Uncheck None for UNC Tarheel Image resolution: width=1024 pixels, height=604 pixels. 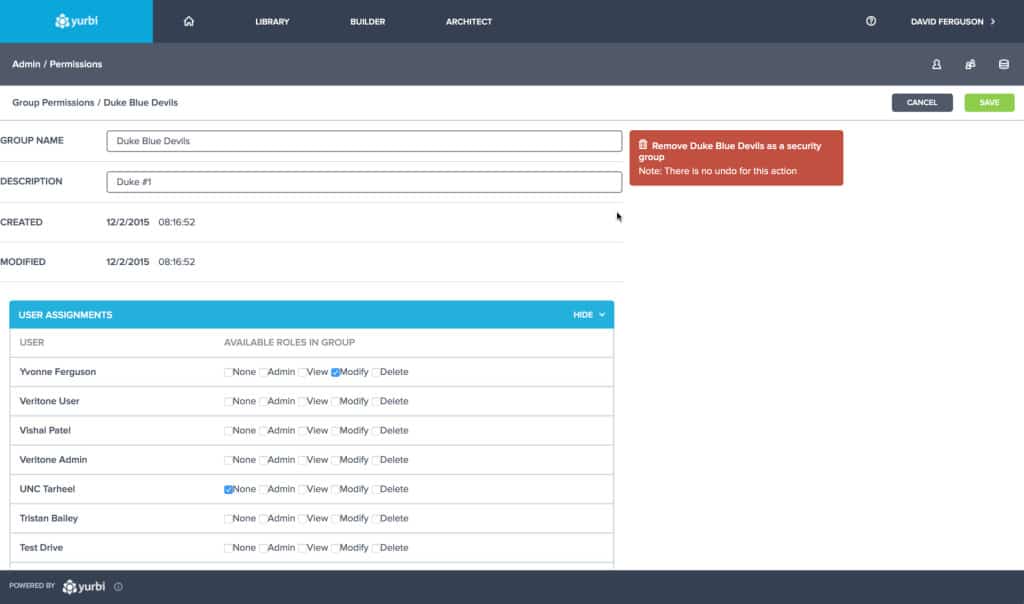pyautogui.click(x=229, y=489)
